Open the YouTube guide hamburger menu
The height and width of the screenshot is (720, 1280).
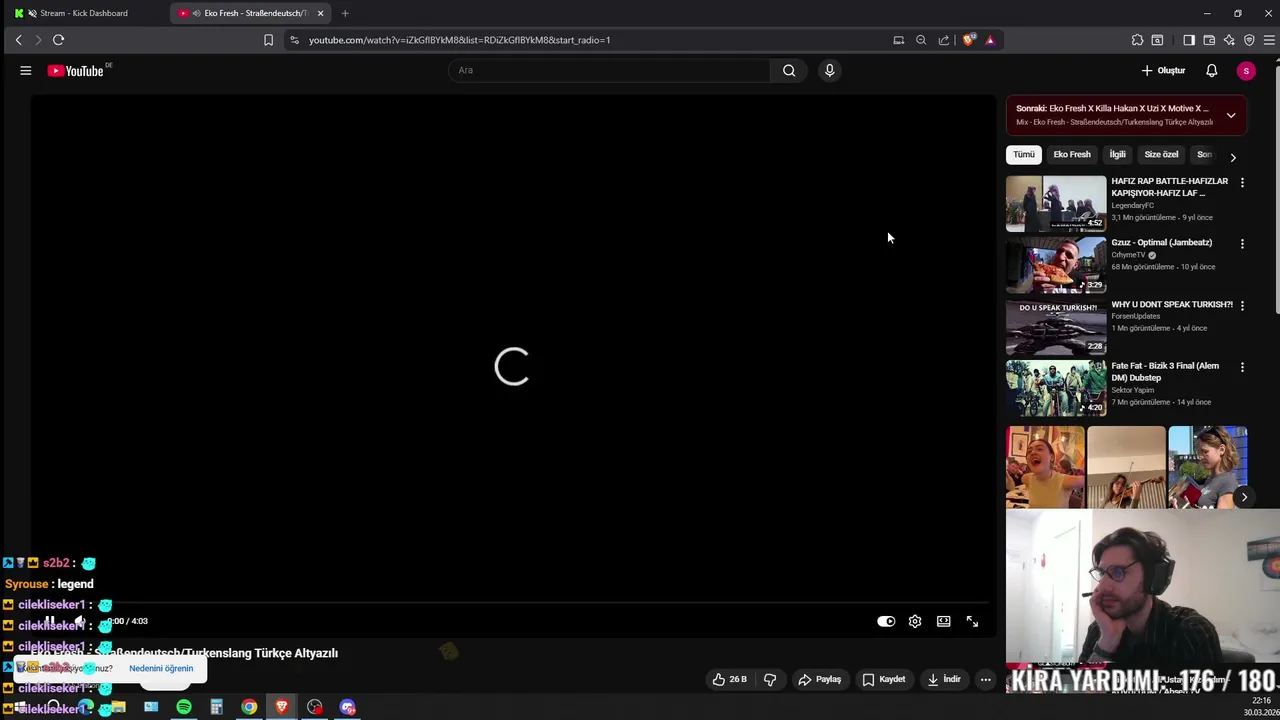(26, 70)
